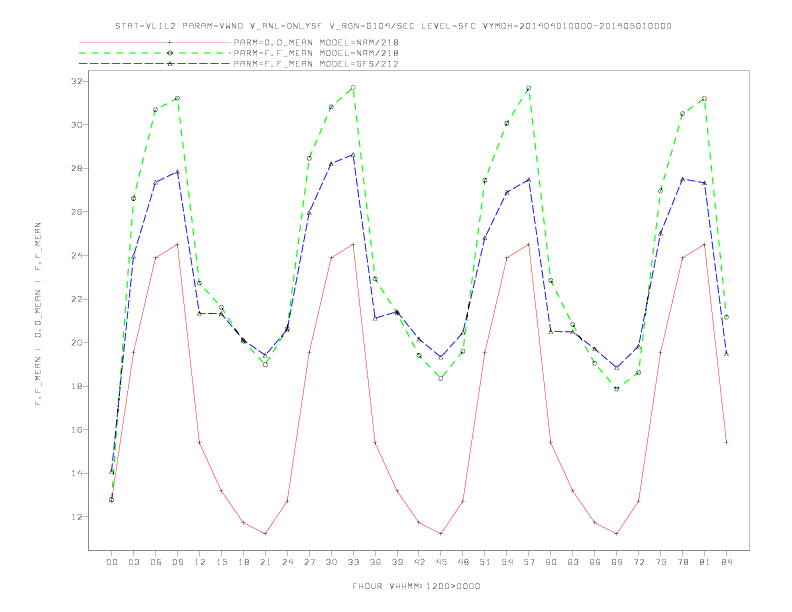Click y-axis tick value 32
The width and height of the screenshot is (792, 612).
pyautogui.click(x=77, y=81)
